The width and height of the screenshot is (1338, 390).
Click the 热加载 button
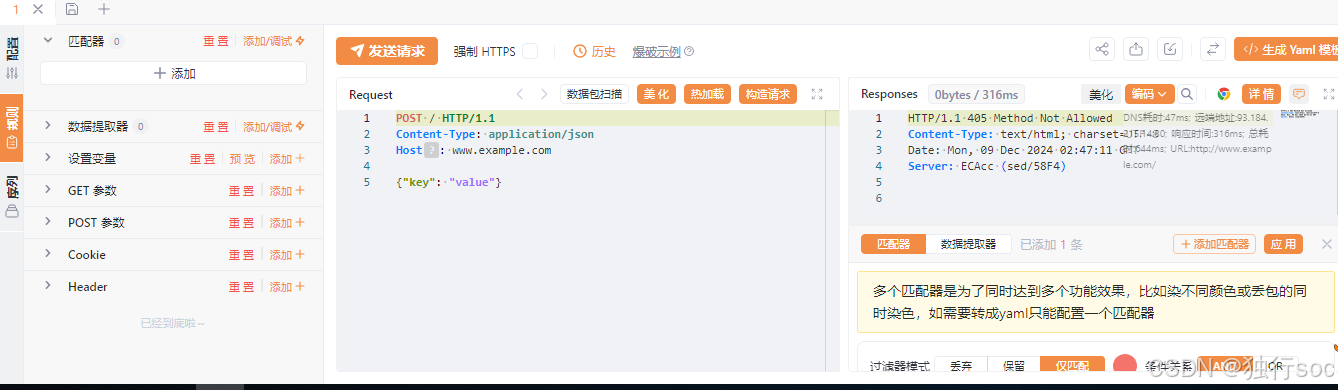pyautogui.click(x=707, y=94)
